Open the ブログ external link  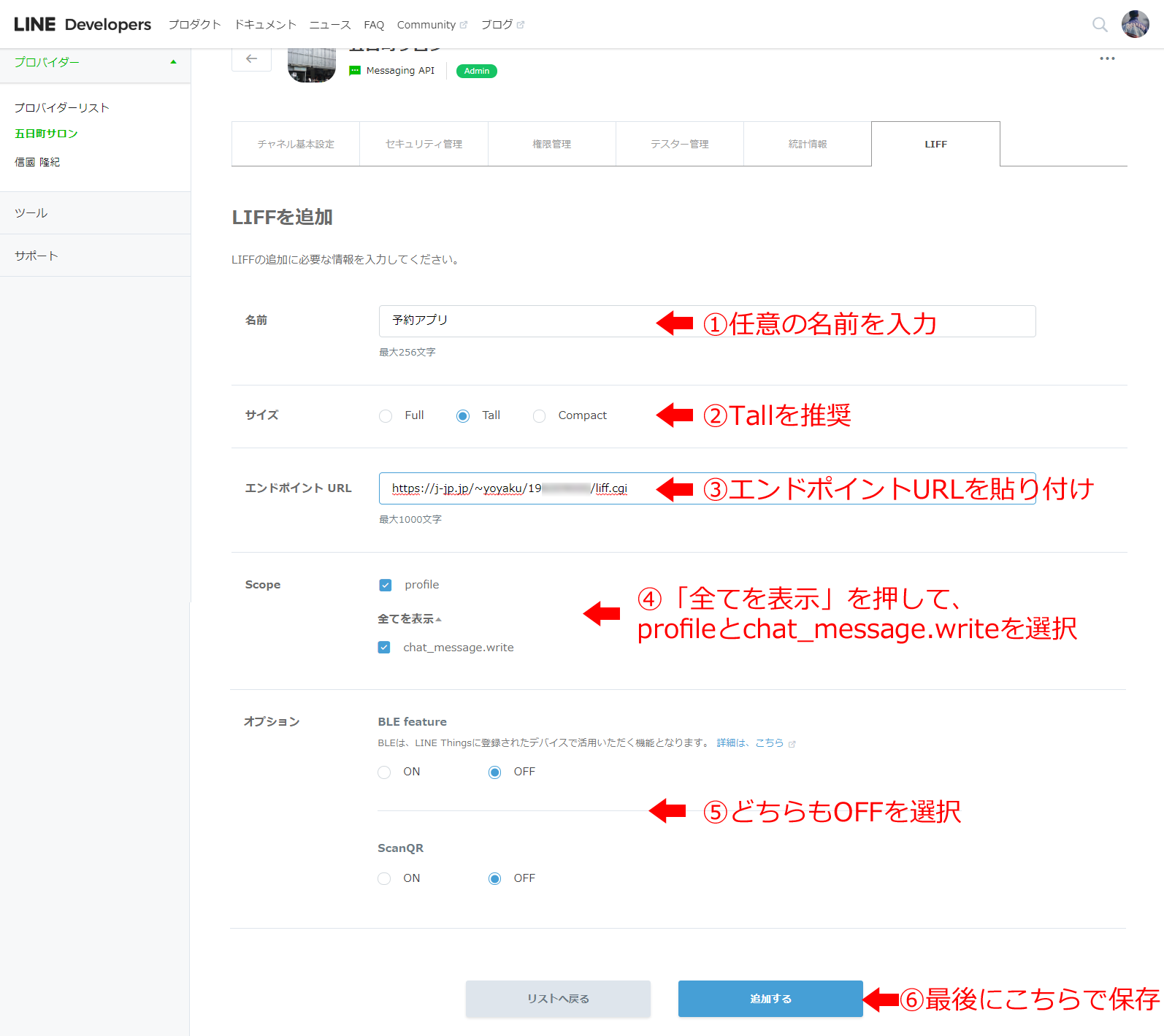(x=502, y=25)
